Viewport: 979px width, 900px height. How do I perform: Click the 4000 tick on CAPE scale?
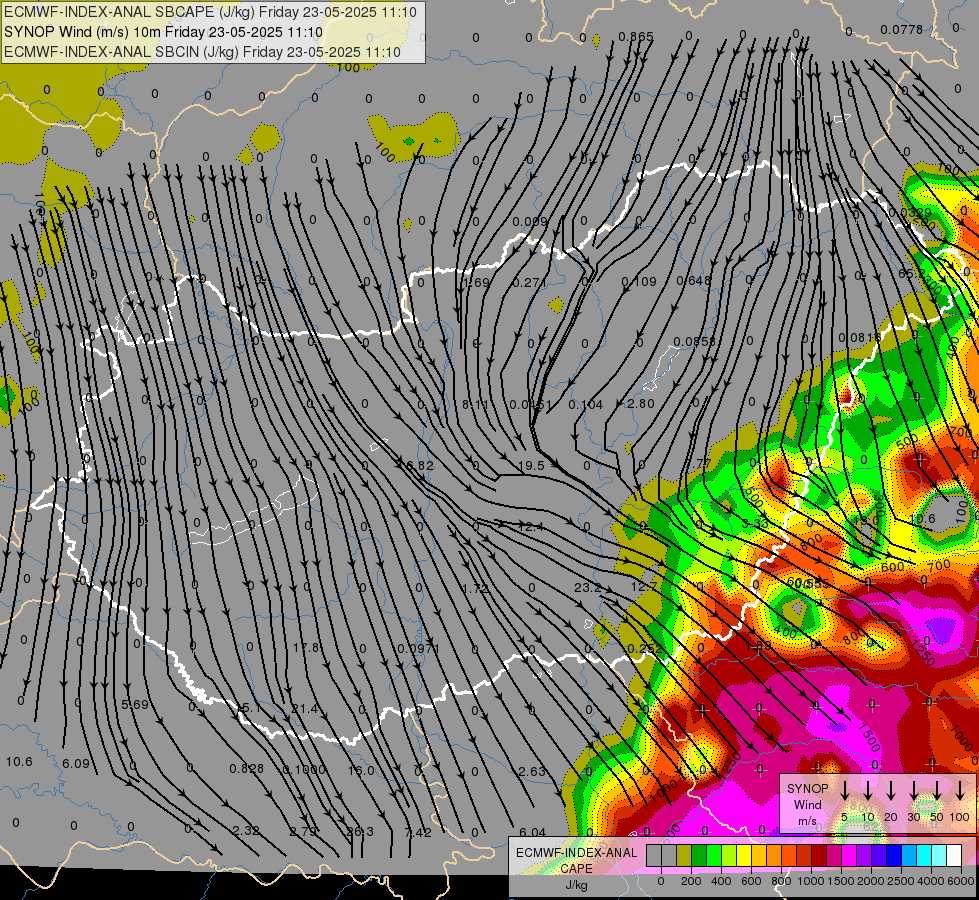[931, 881]
